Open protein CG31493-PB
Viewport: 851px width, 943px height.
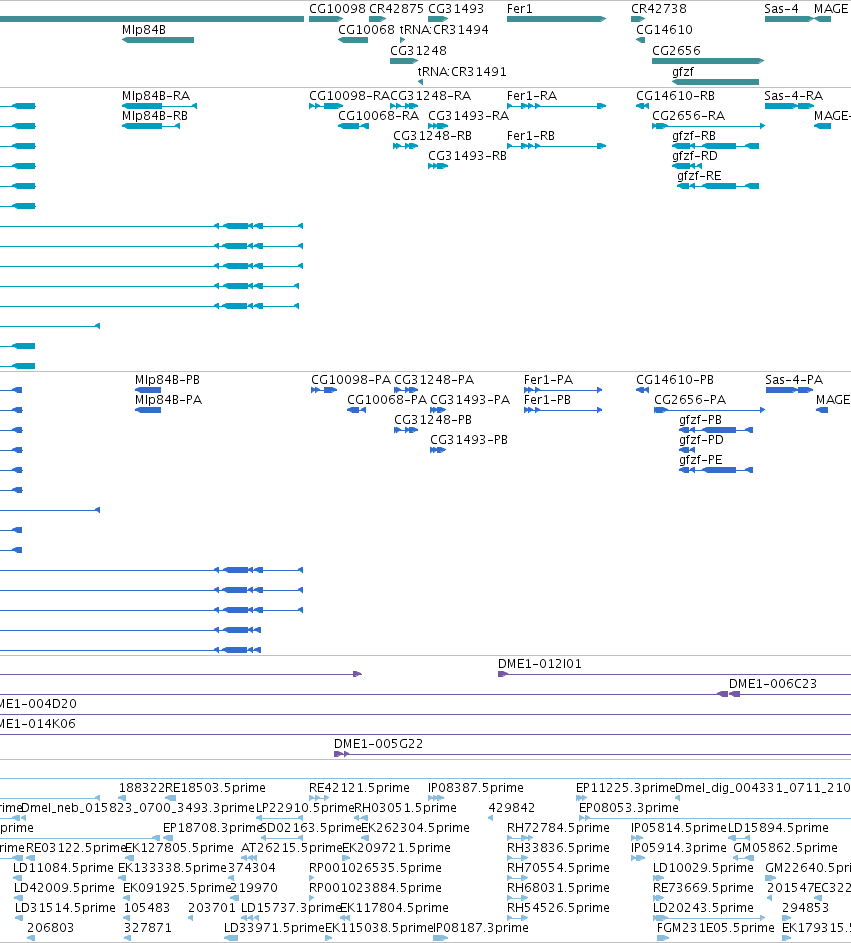coord(438,450)
